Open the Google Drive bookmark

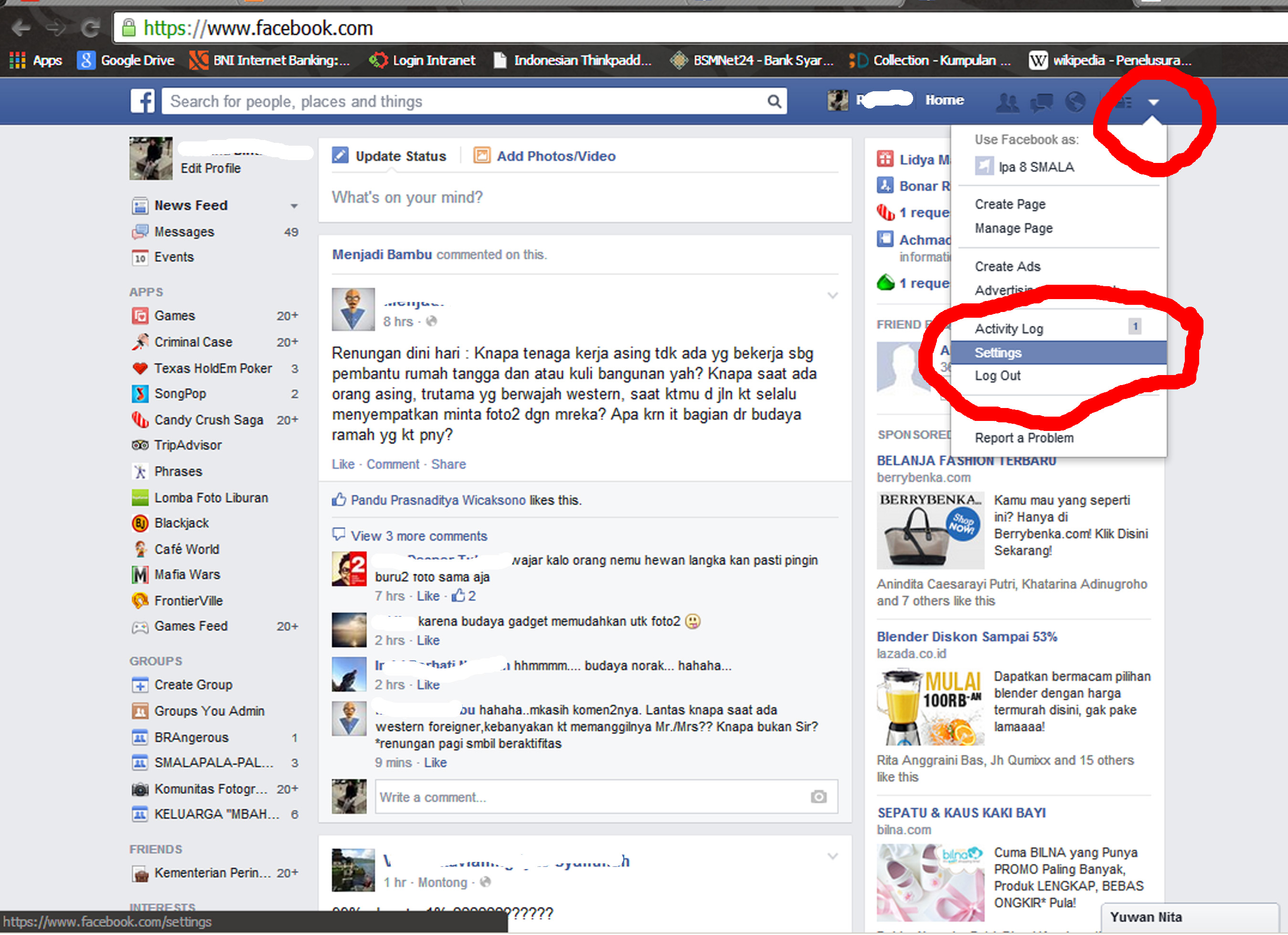[x=126, y=60]
